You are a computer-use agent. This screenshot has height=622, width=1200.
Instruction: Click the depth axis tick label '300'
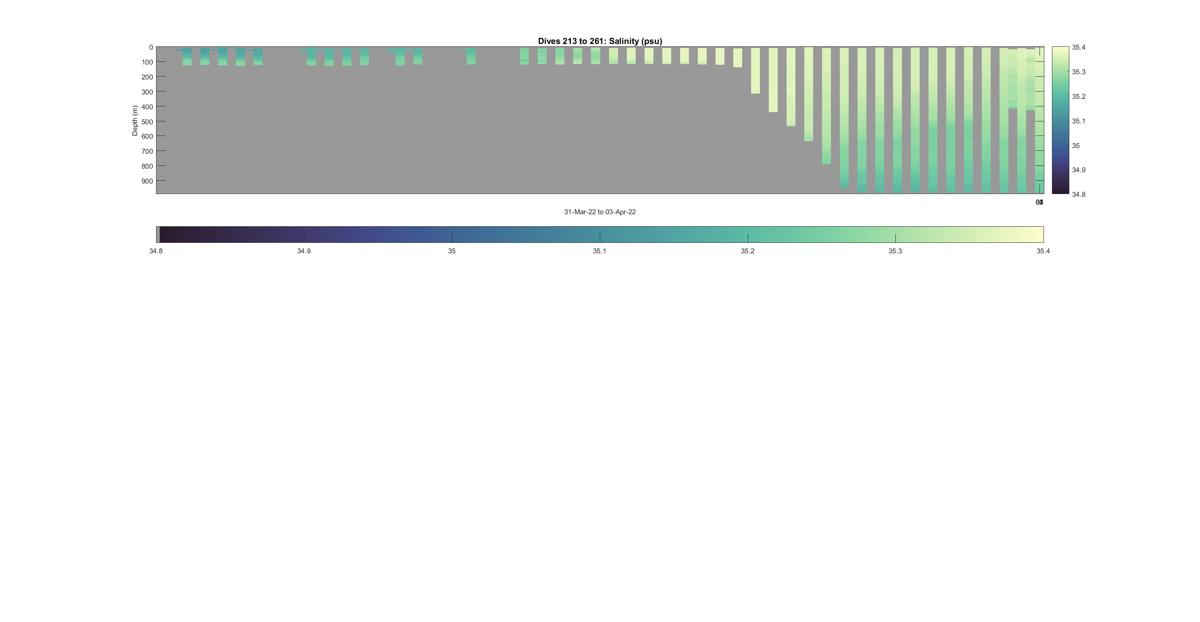(147, 92)
